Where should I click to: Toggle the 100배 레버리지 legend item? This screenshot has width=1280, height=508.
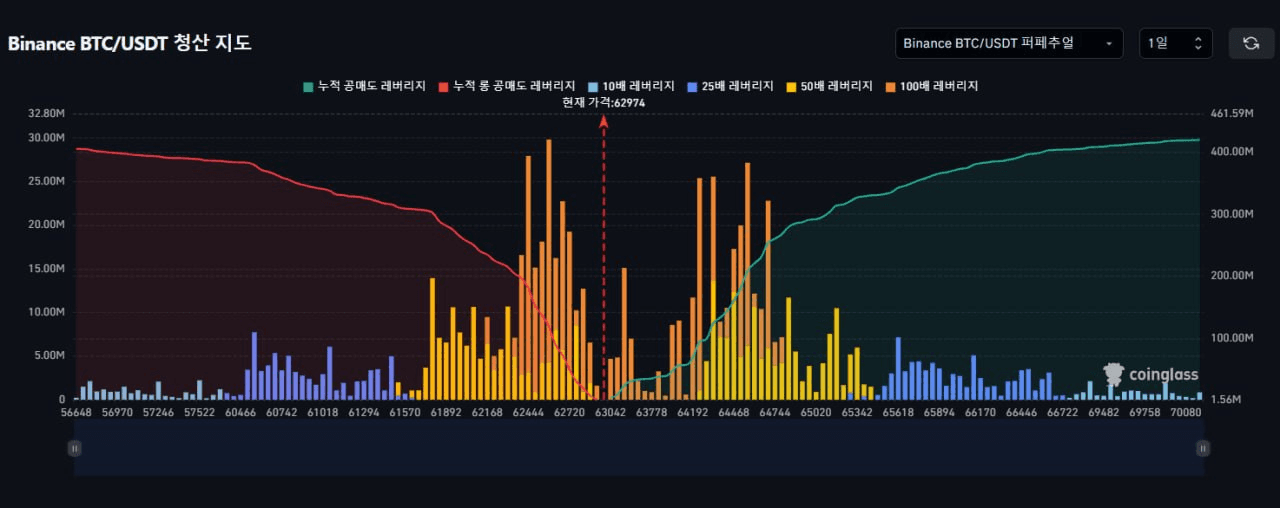[x=932, y=86]
